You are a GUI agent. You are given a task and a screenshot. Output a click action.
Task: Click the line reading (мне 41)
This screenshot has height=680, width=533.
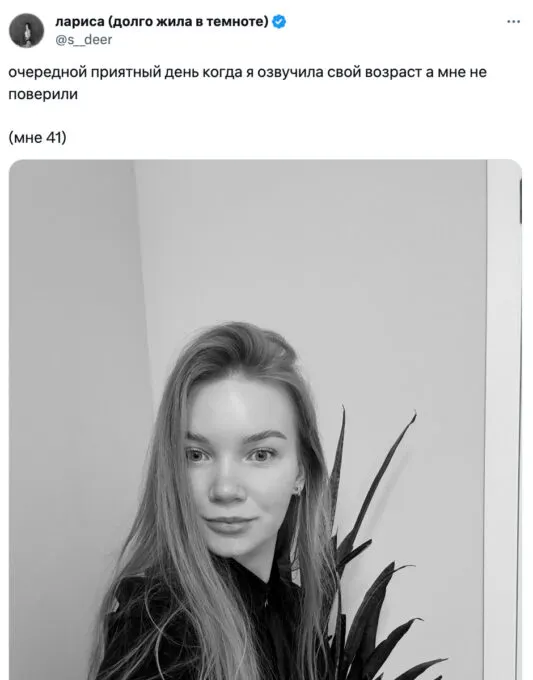(37, 137)
